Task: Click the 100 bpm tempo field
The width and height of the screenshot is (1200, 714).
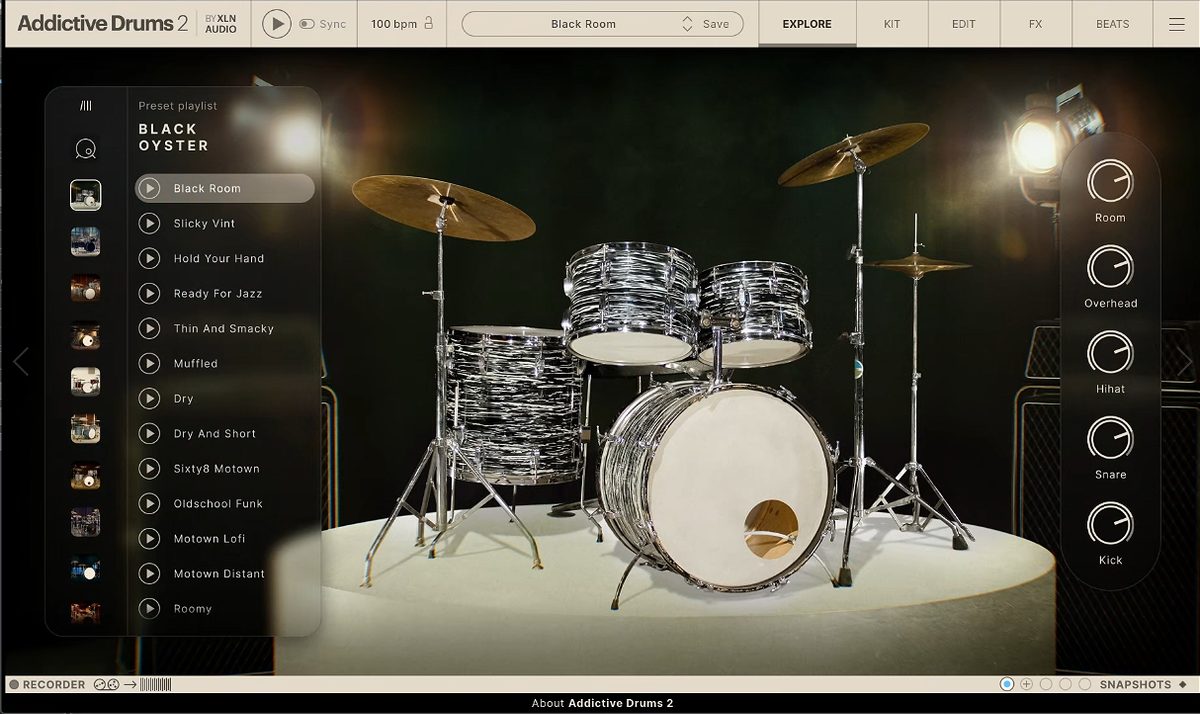Action: coord(393,24)
